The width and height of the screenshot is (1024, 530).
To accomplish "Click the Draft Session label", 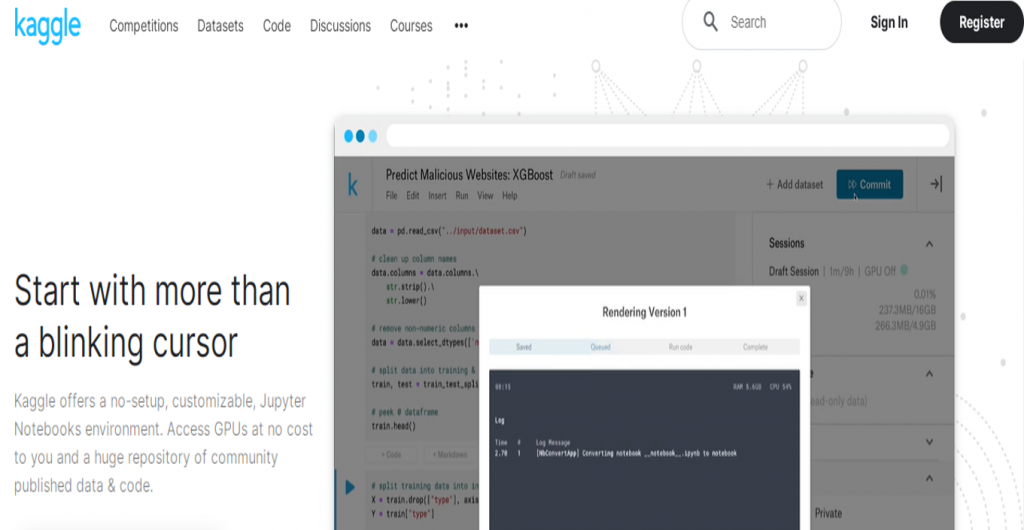I will click(x=793, y=271).
